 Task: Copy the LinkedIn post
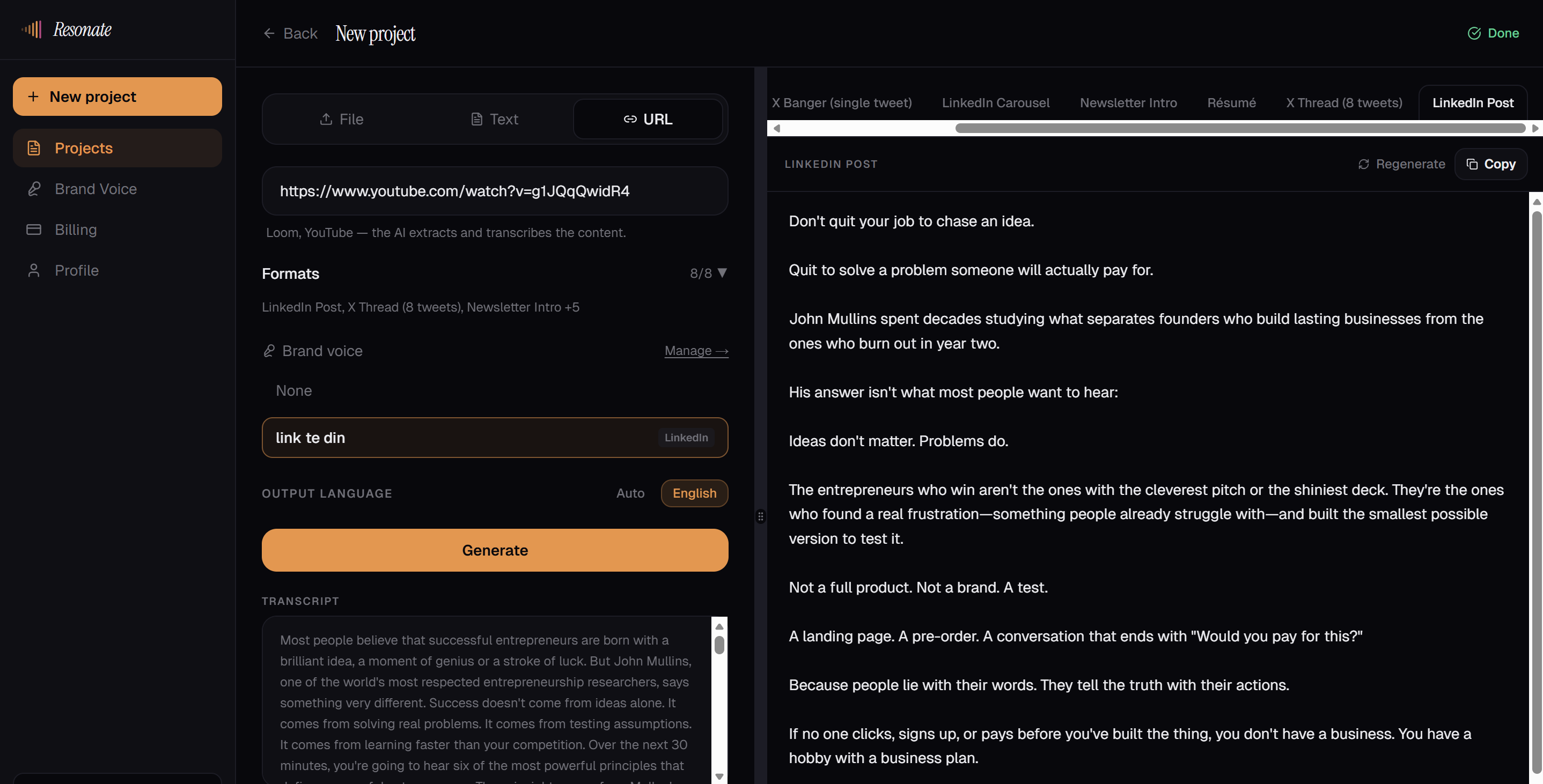pos(1491,164)
